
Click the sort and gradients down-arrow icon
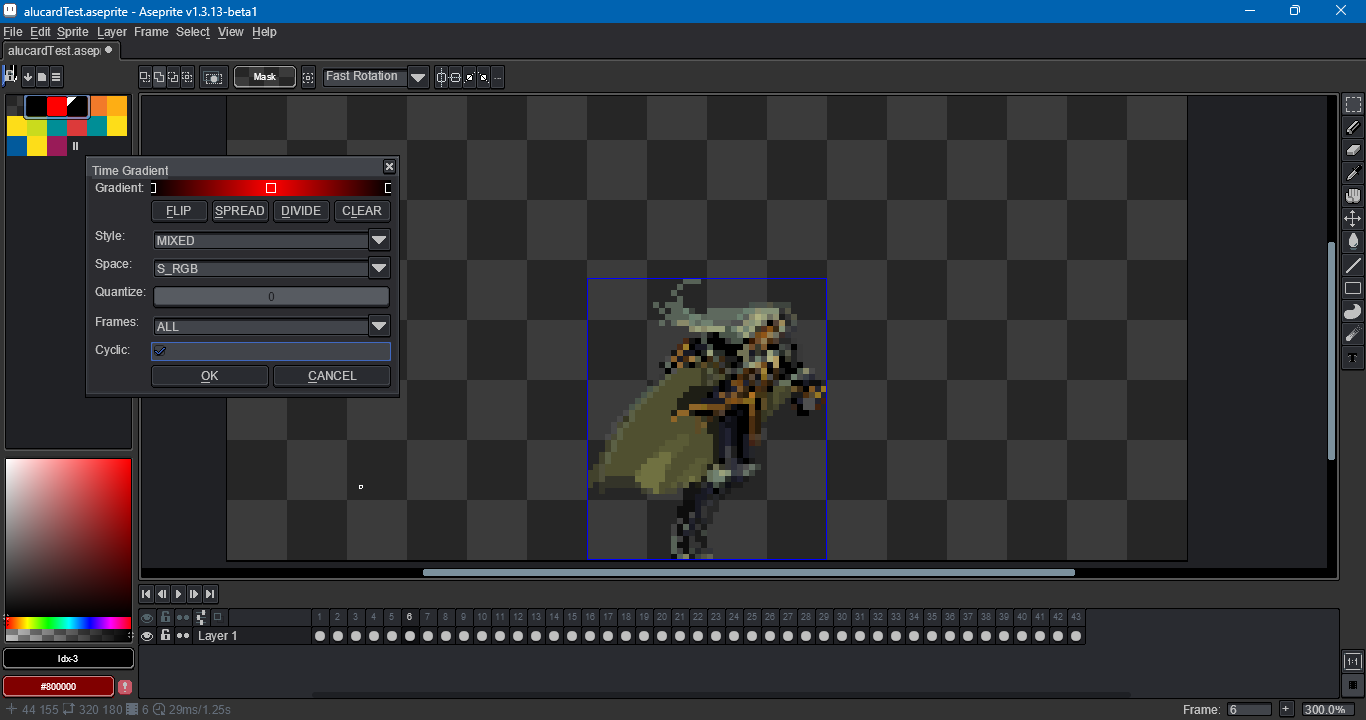pyautogui.click(x=28, y=77)
